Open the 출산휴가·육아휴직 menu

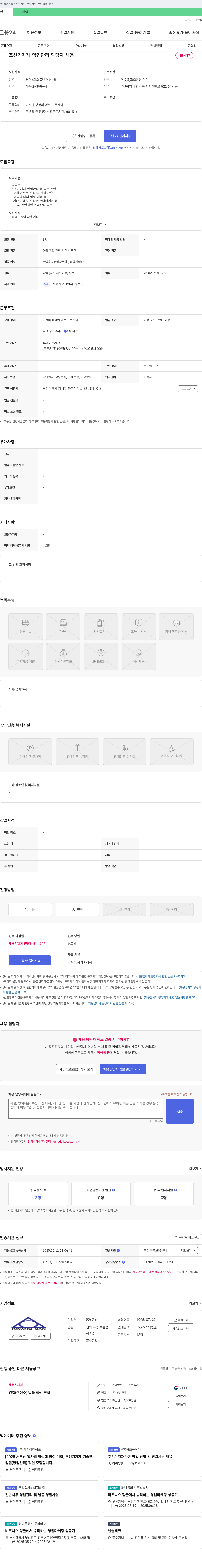click(184, 32)
